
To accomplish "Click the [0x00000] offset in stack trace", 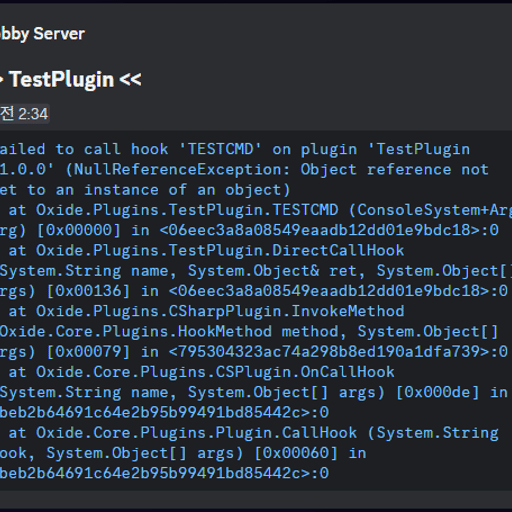I will 79,230.
